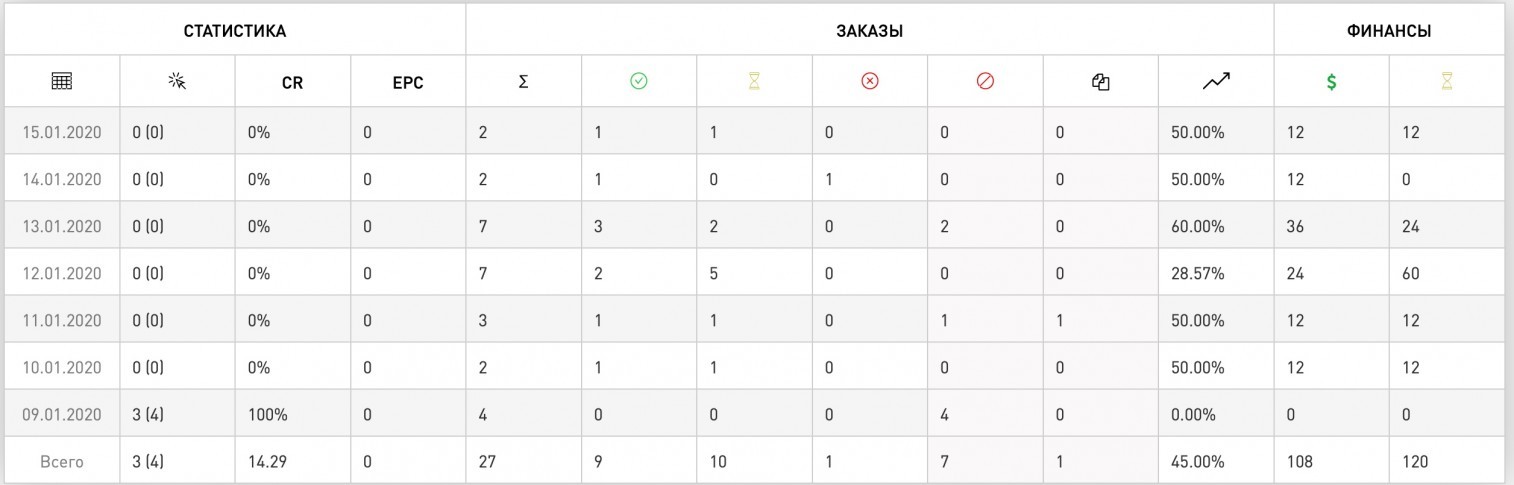Viewport: 1514px width, 485px height.
Task: Open the 15.01.2020 date row
Action: click(757, 132)
